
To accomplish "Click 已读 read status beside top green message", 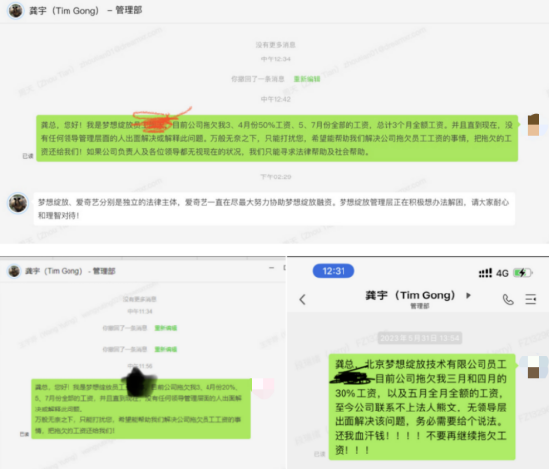I will tap(28, 156).
